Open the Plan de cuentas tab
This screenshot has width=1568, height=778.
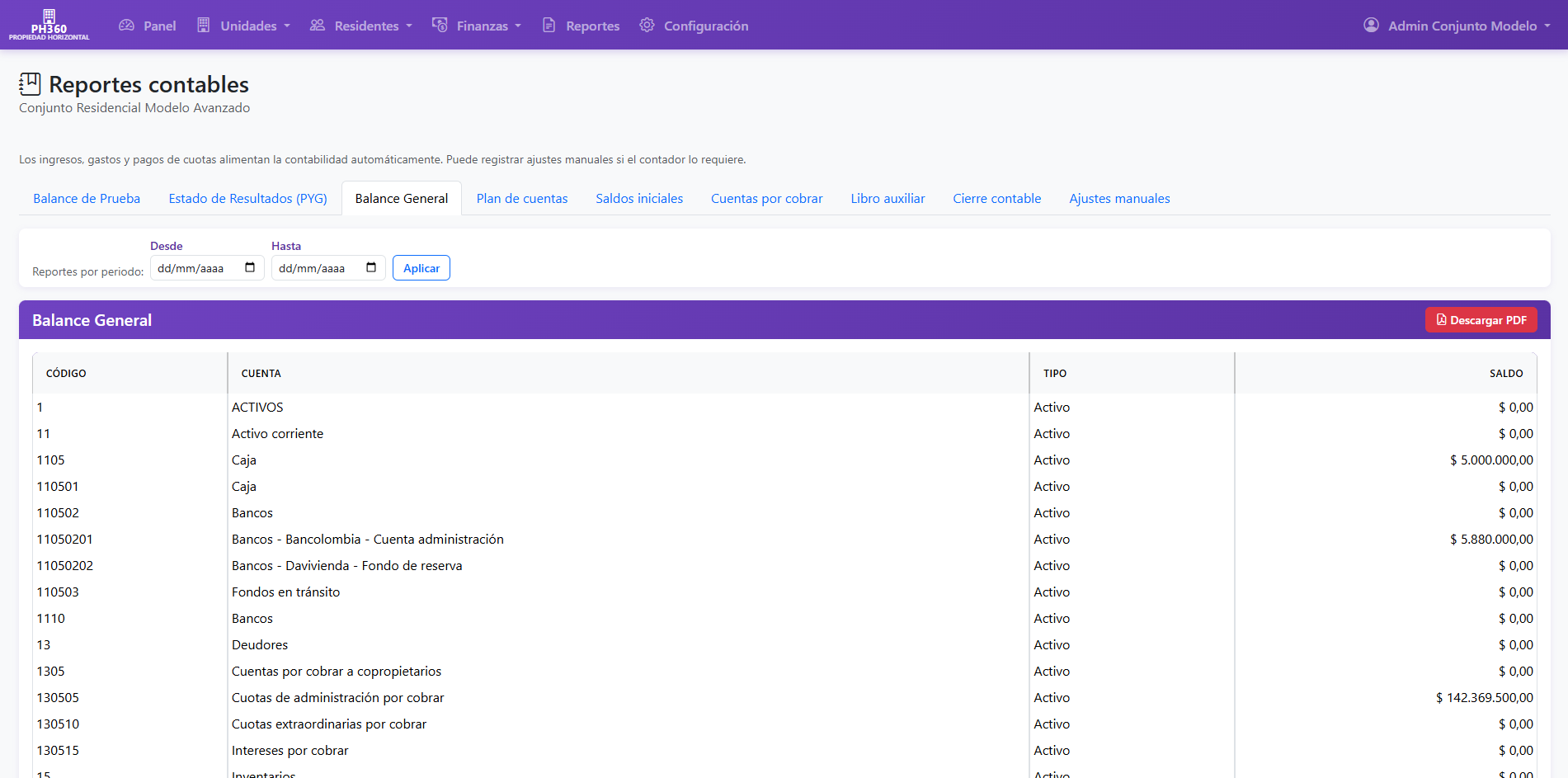pos(522,198)
